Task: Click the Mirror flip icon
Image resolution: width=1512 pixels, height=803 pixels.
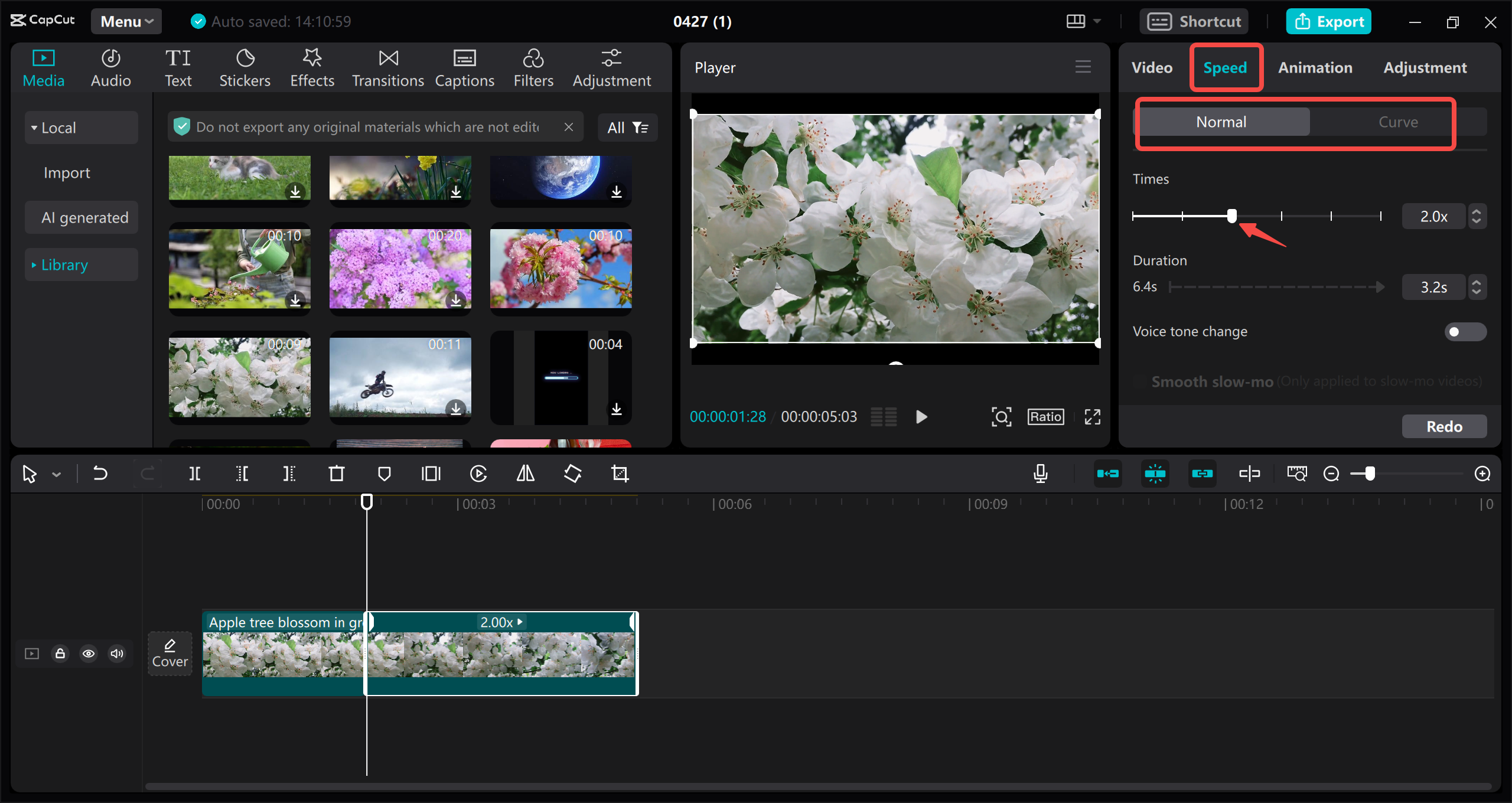Action: click(526, 474)
